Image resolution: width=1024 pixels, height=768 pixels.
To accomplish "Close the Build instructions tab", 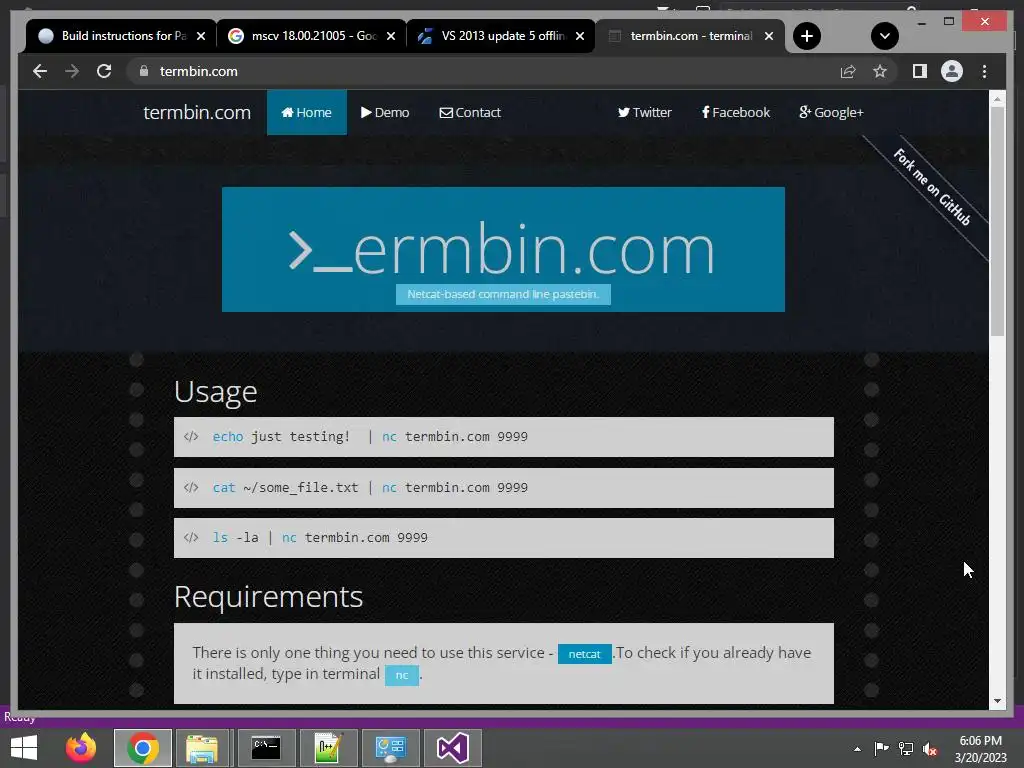I will (x=201, y=36).
